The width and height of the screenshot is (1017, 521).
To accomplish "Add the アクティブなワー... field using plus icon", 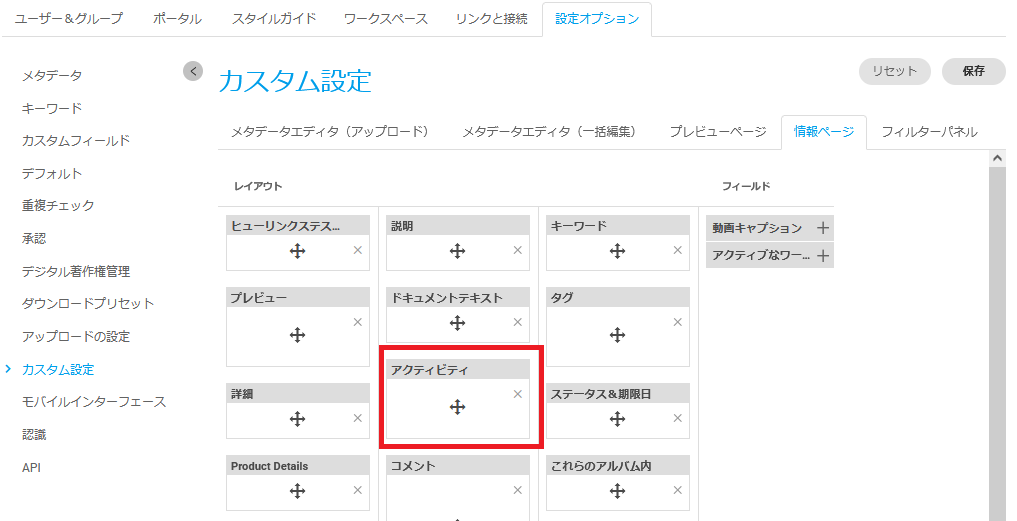I will (823, 256).
